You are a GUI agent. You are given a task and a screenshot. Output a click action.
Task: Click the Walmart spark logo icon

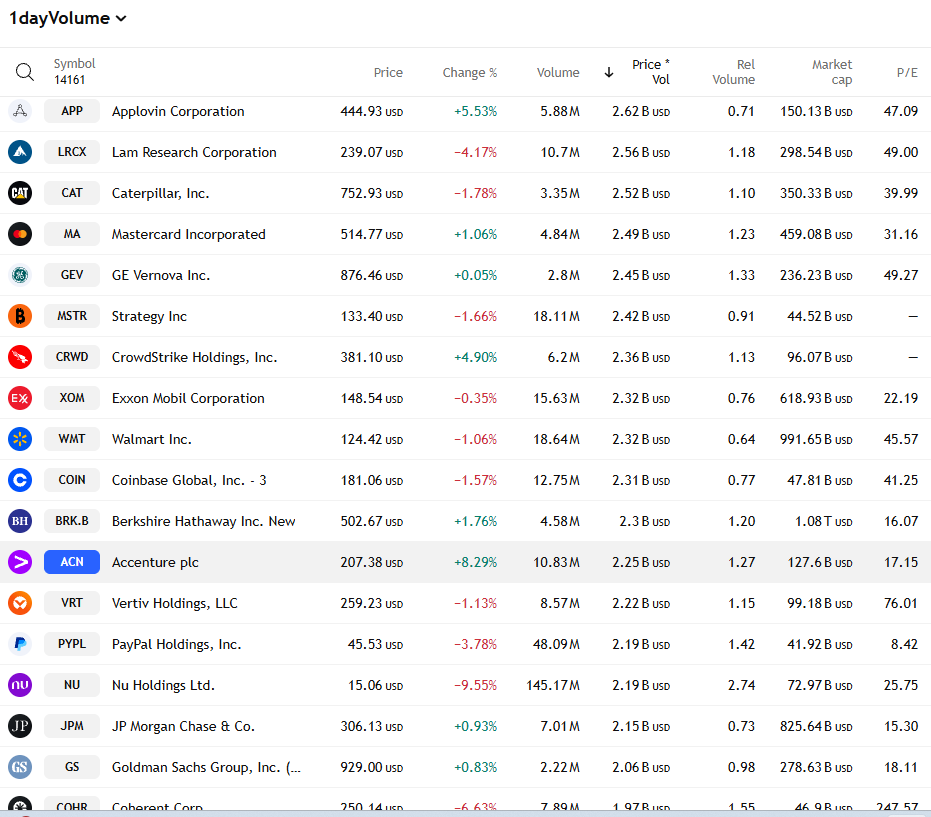click(20, 439)
